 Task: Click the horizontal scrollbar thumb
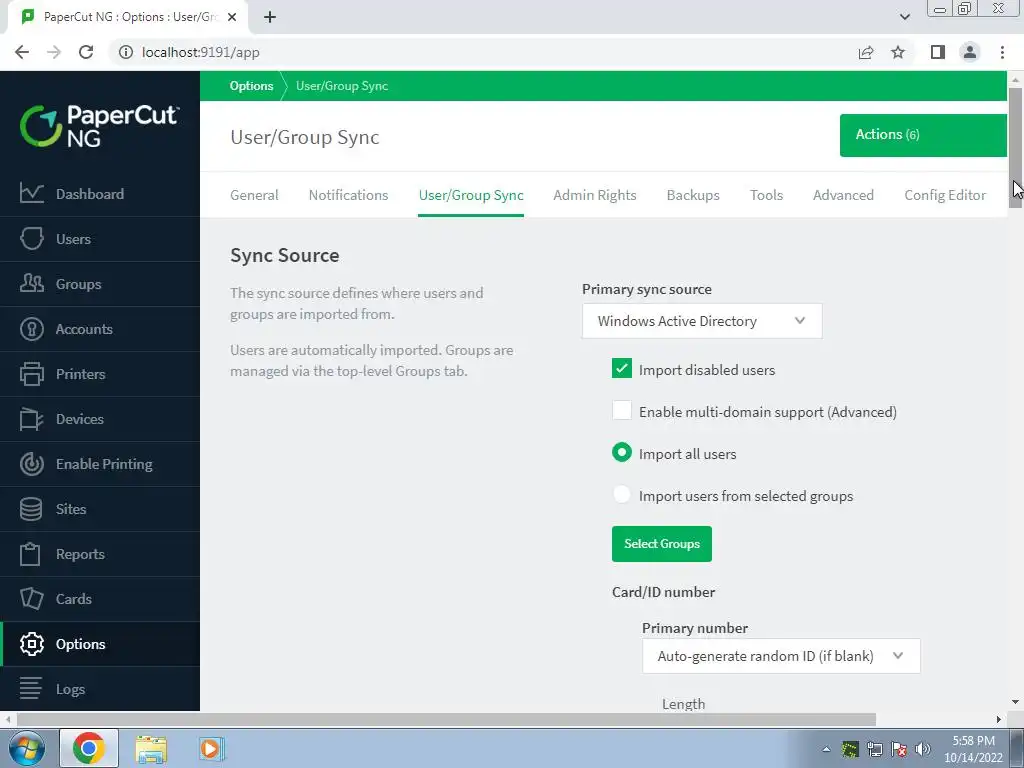[x=446, y=719]
